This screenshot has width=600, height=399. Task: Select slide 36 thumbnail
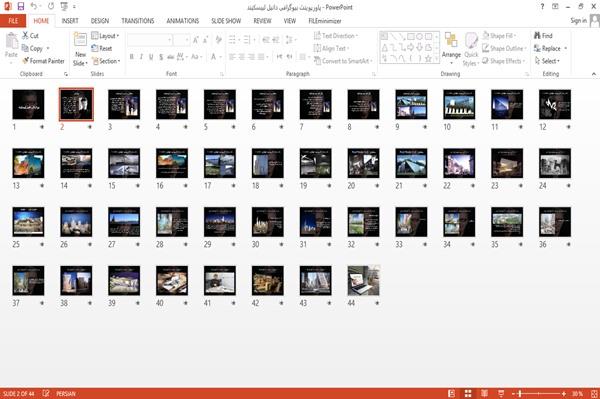[555, 222]
